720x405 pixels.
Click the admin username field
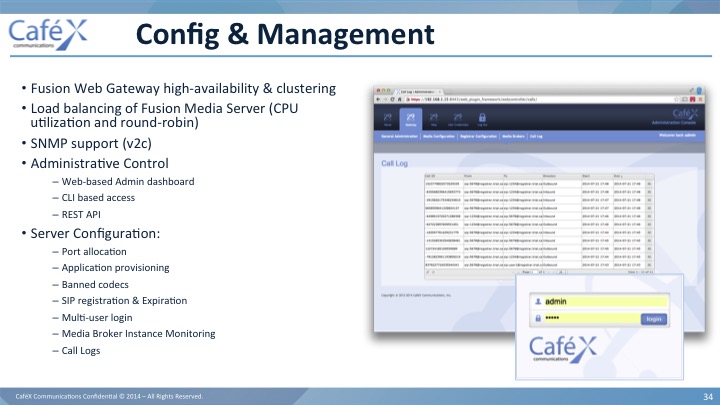(x=605, y=302)
